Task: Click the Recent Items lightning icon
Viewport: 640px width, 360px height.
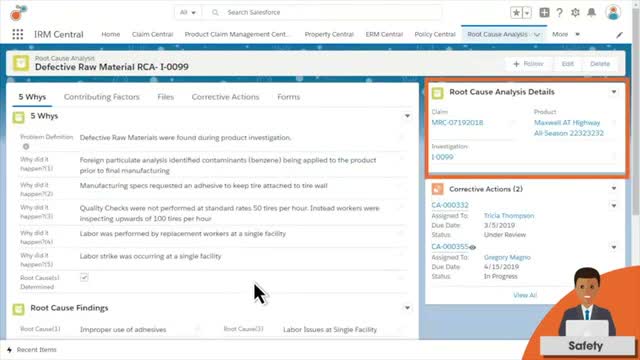Action: [x=9, y=350]
